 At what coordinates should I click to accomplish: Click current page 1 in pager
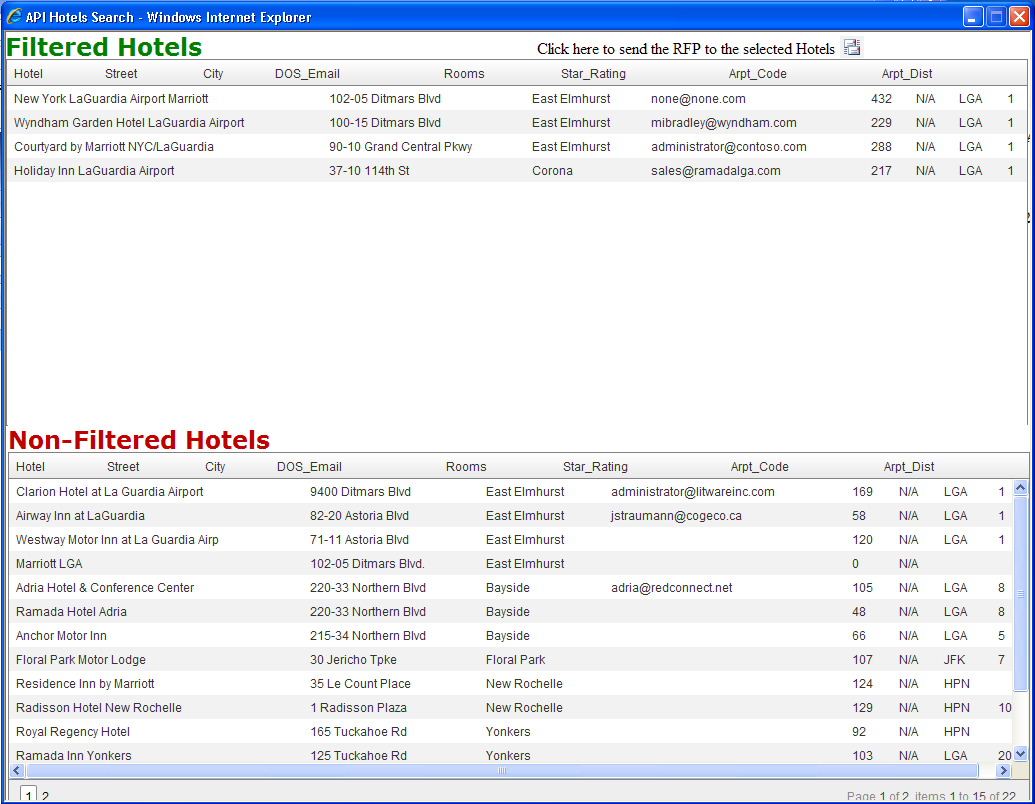[x=28, y=795]
